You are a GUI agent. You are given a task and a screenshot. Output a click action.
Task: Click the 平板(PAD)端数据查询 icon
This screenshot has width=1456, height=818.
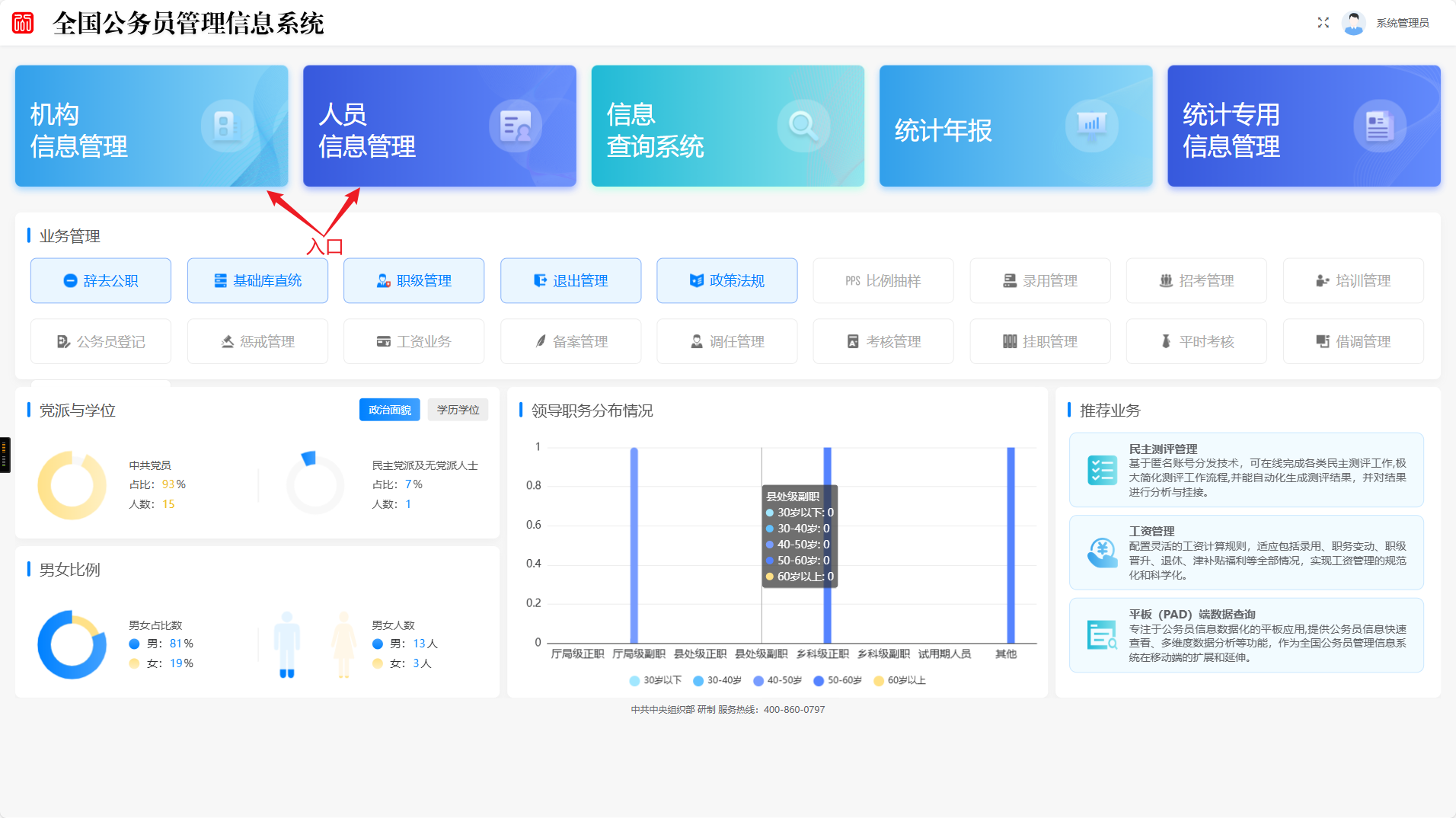coord(1102,635)
